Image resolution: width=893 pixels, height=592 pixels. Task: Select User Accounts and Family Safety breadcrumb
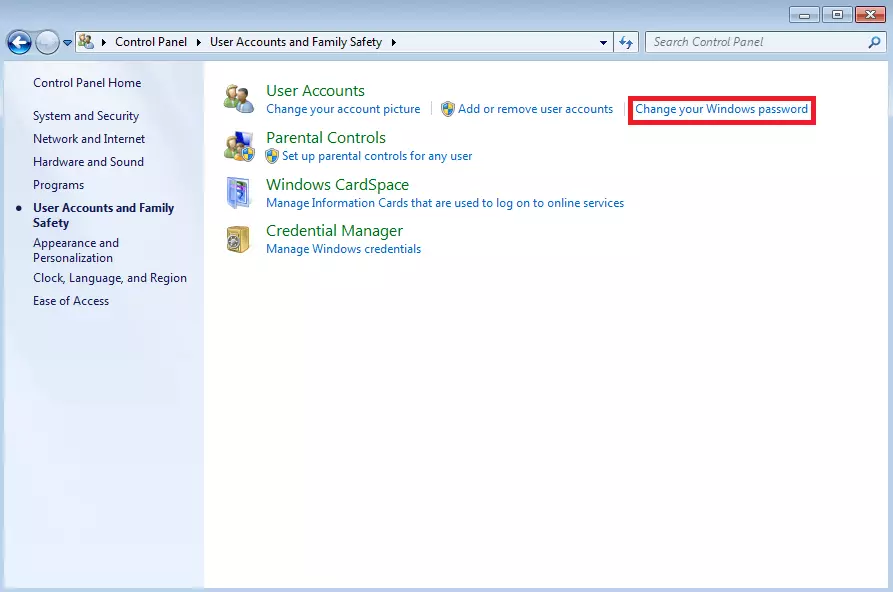point(296,42)
